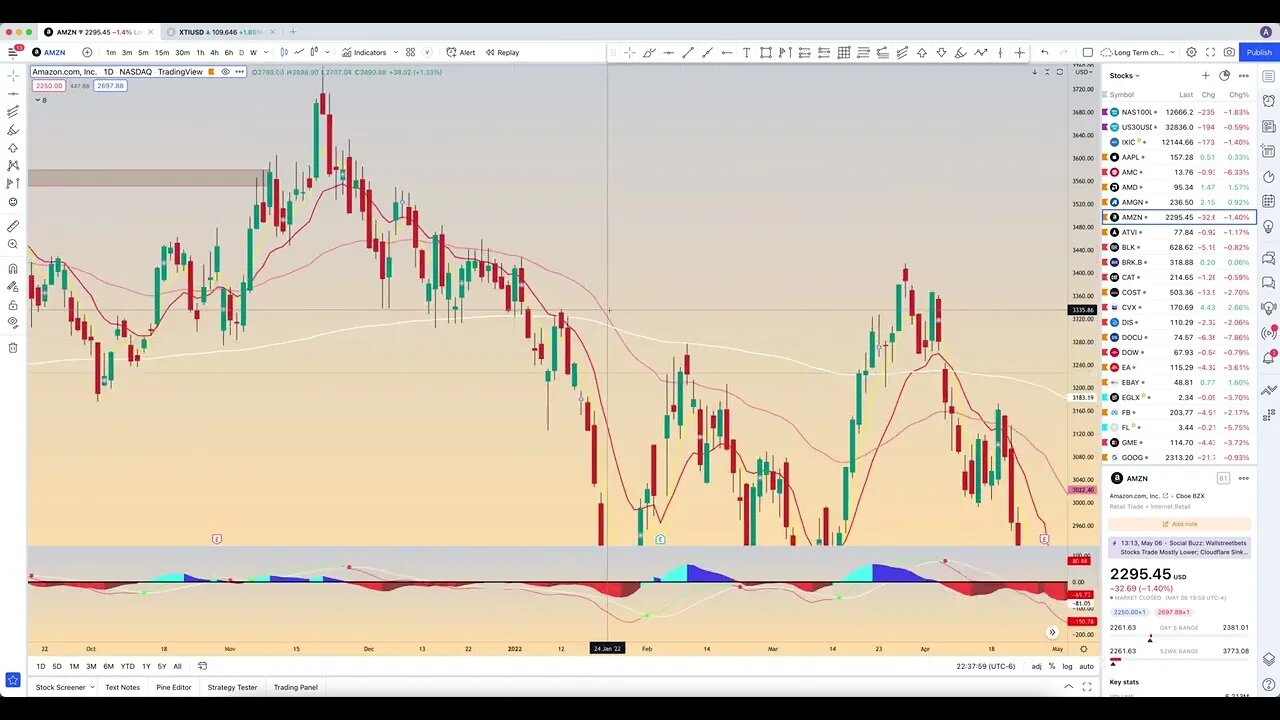Expand the time interval dropdown arrow
This screenshot has width=1280, height=720.
266,52
